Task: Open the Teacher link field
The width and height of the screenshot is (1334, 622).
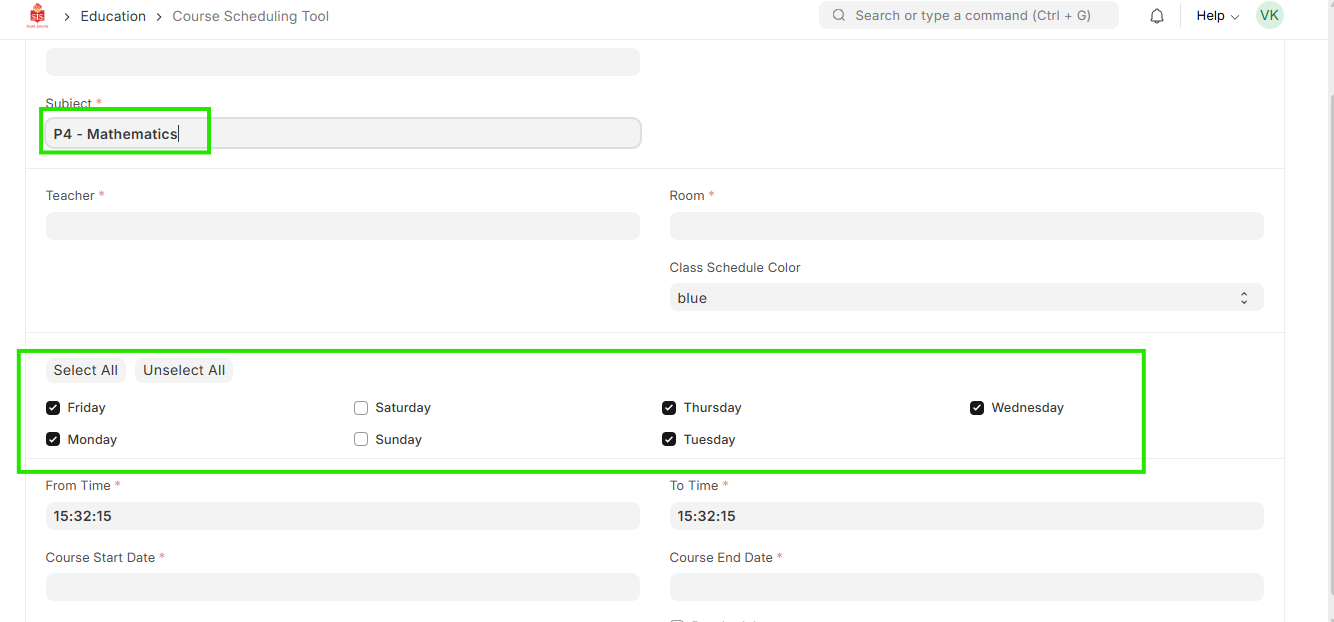Action: 342,226
